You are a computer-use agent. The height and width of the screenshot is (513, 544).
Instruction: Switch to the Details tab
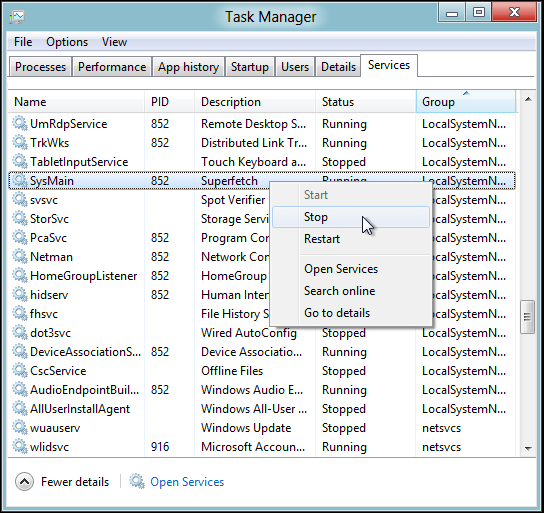click(x=338, y=67)
